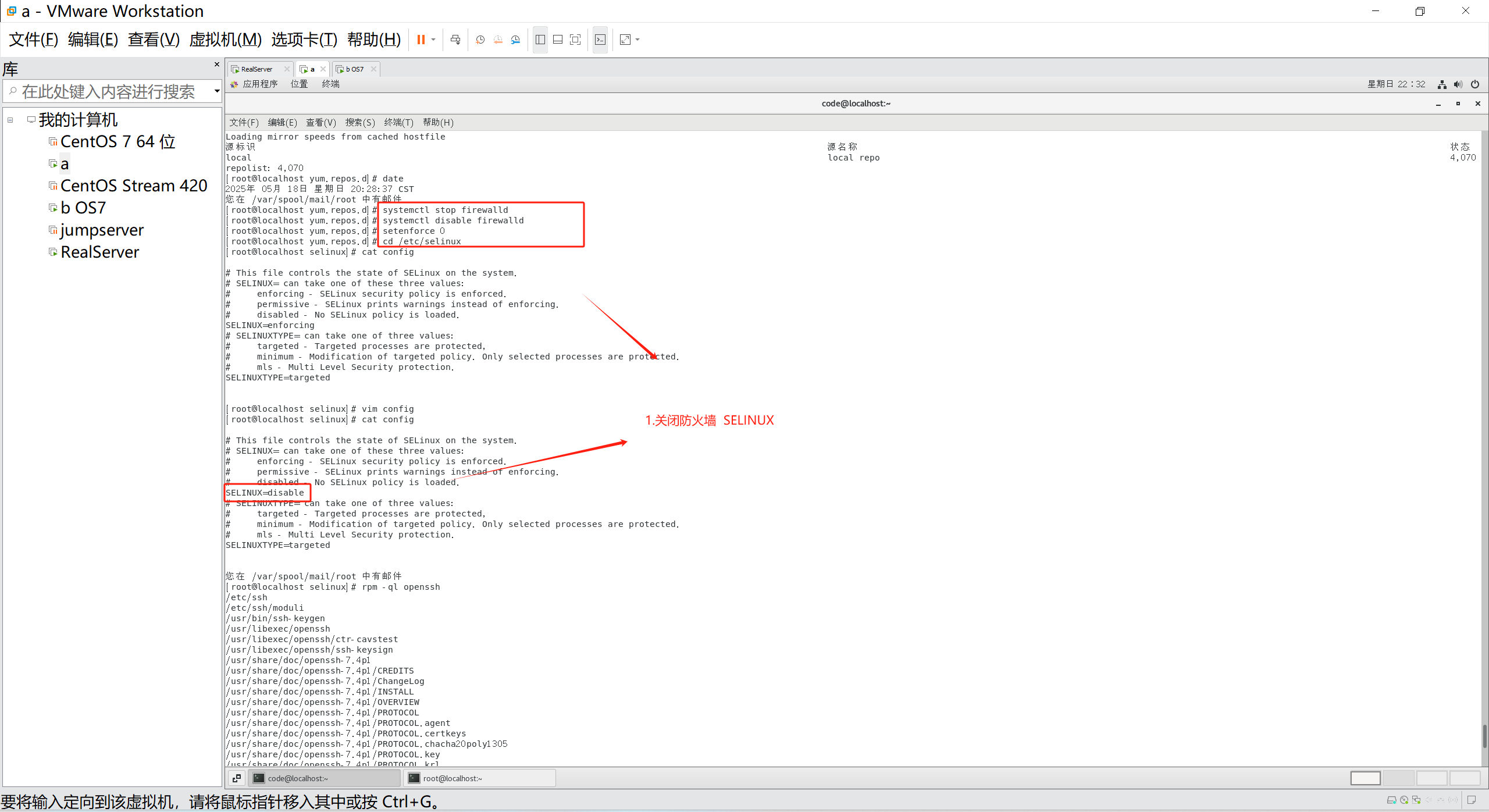
Task: Switch to root@localhost taskbar window
Action: pyautogui.click(x=479, y=778)
